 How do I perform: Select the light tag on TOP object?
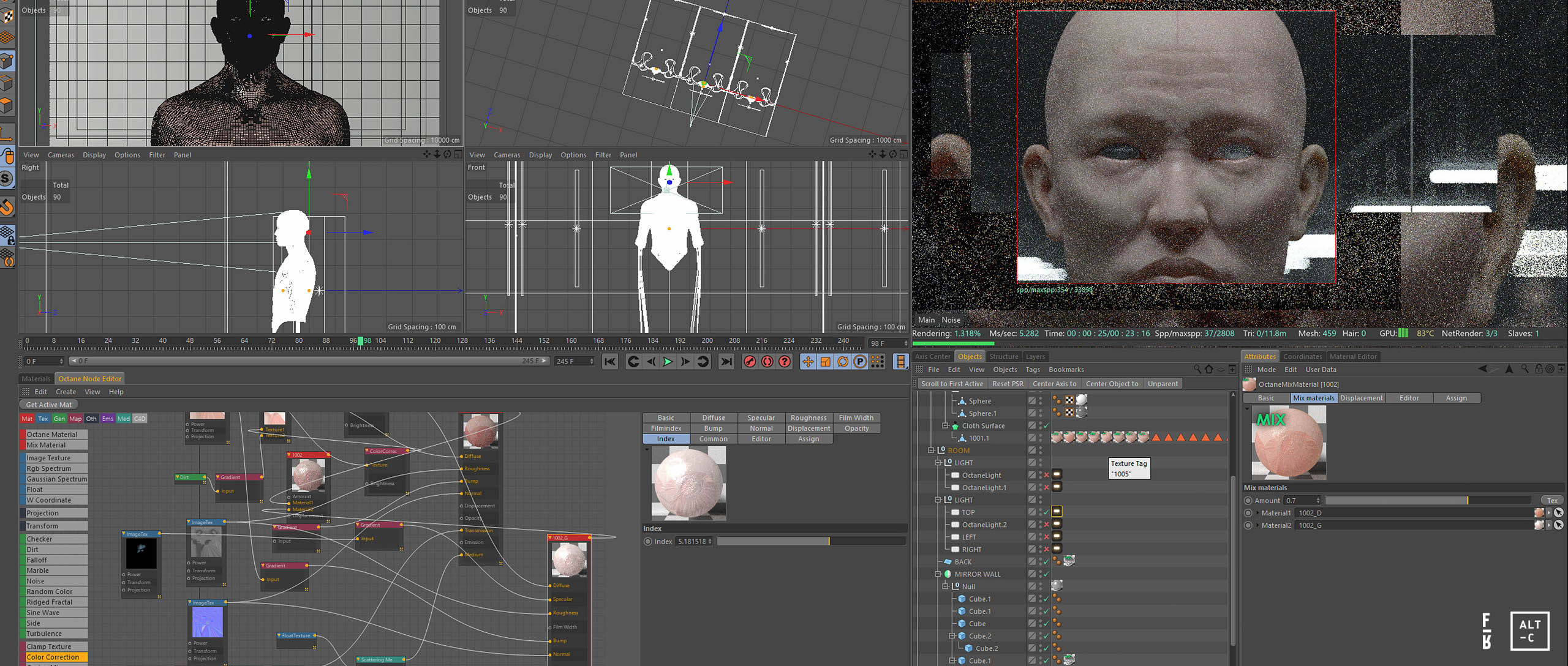1057,512
